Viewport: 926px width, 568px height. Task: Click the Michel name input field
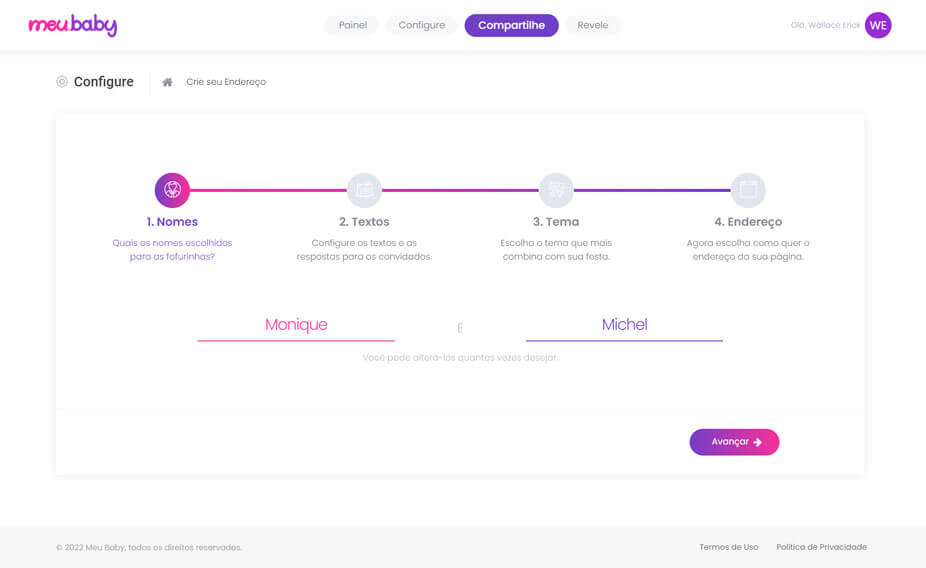coord(624,325)
